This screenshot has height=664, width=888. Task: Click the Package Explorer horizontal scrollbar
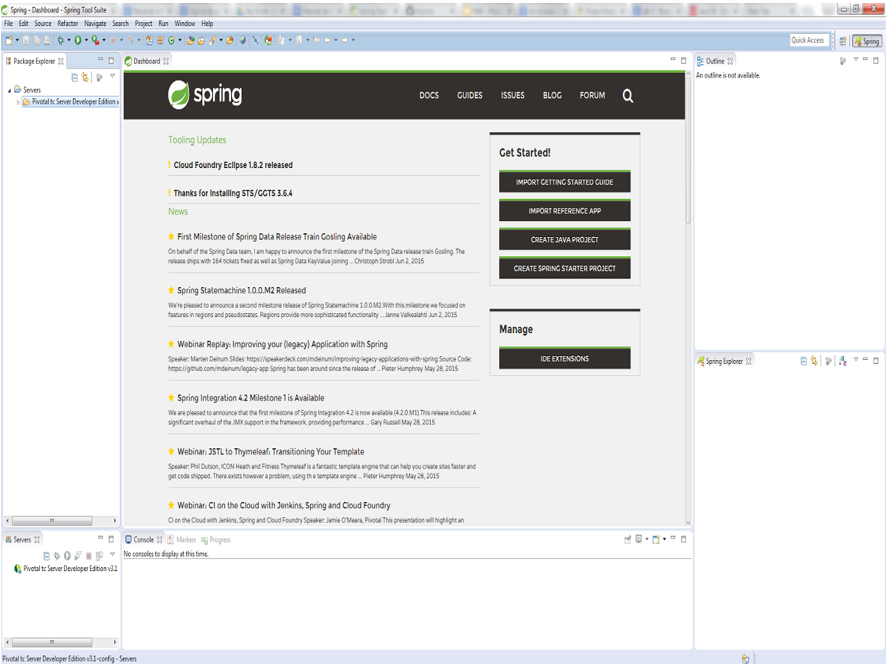click(52, 521)
